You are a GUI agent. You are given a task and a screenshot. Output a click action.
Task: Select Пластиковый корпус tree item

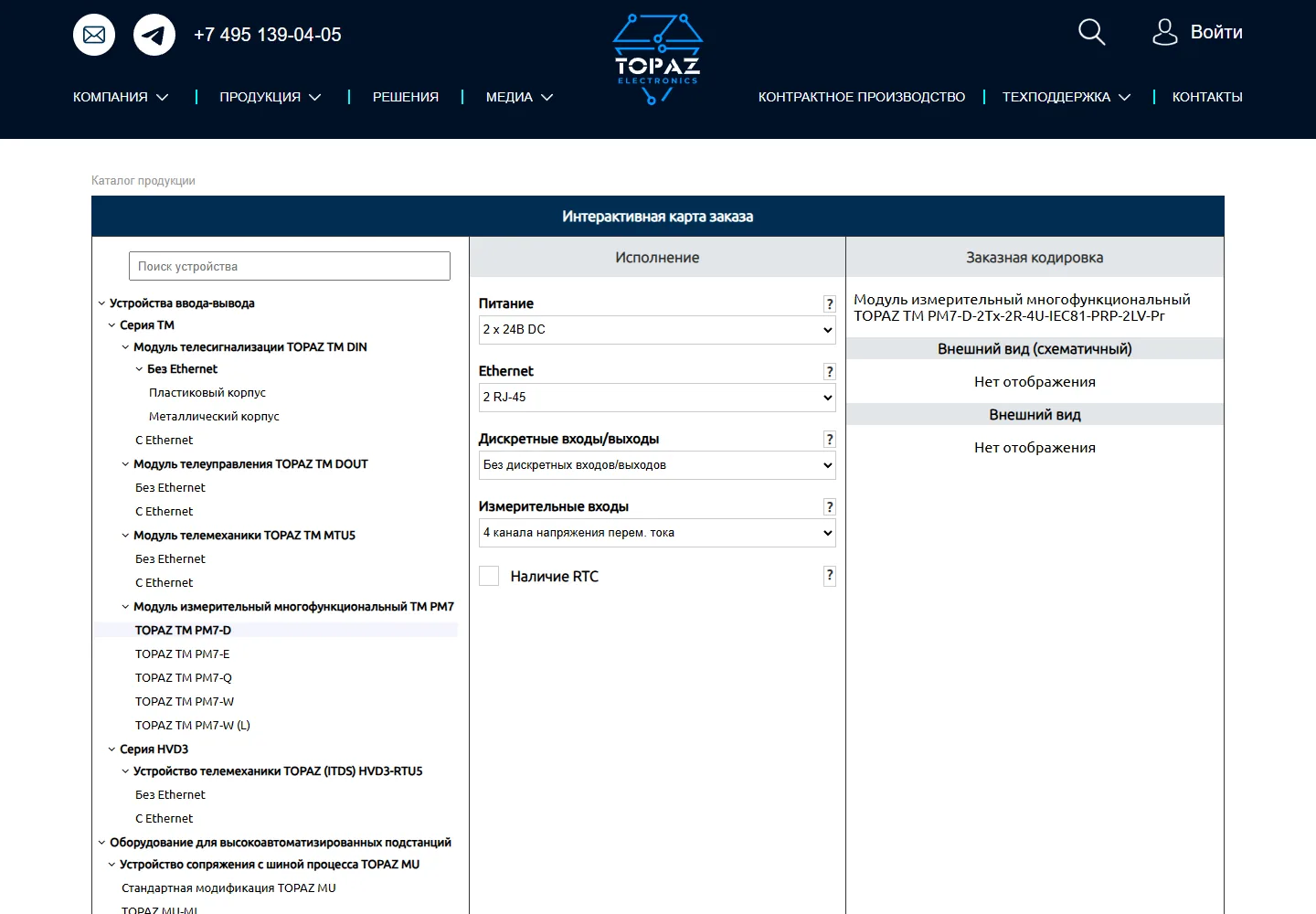tap(207, 393)
